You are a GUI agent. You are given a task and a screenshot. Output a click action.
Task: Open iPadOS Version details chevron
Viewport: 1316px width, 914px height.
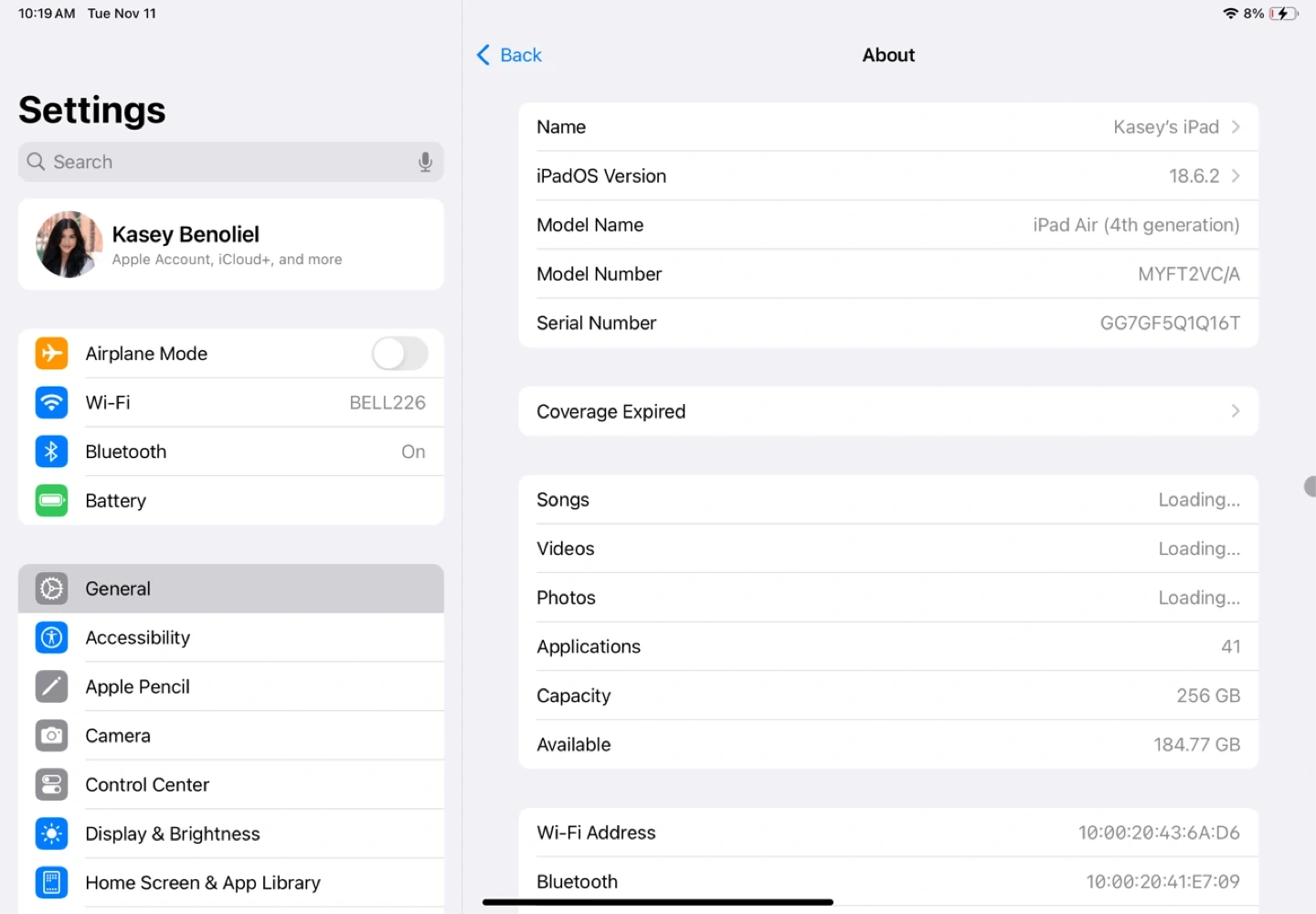tap(1236, 175)
